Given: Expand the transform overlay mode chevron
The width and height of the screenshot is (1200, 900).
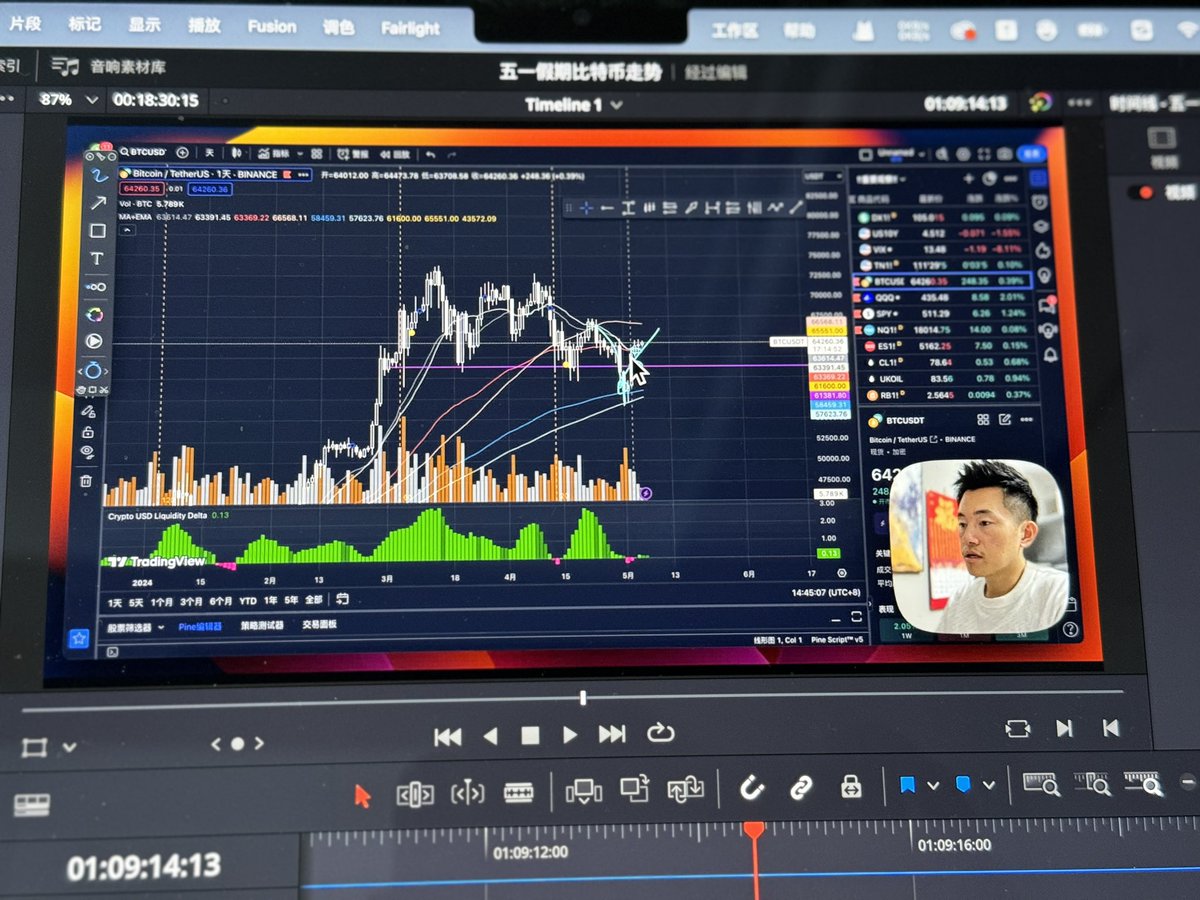Looking at the screenshot, I should click(69, 747).
